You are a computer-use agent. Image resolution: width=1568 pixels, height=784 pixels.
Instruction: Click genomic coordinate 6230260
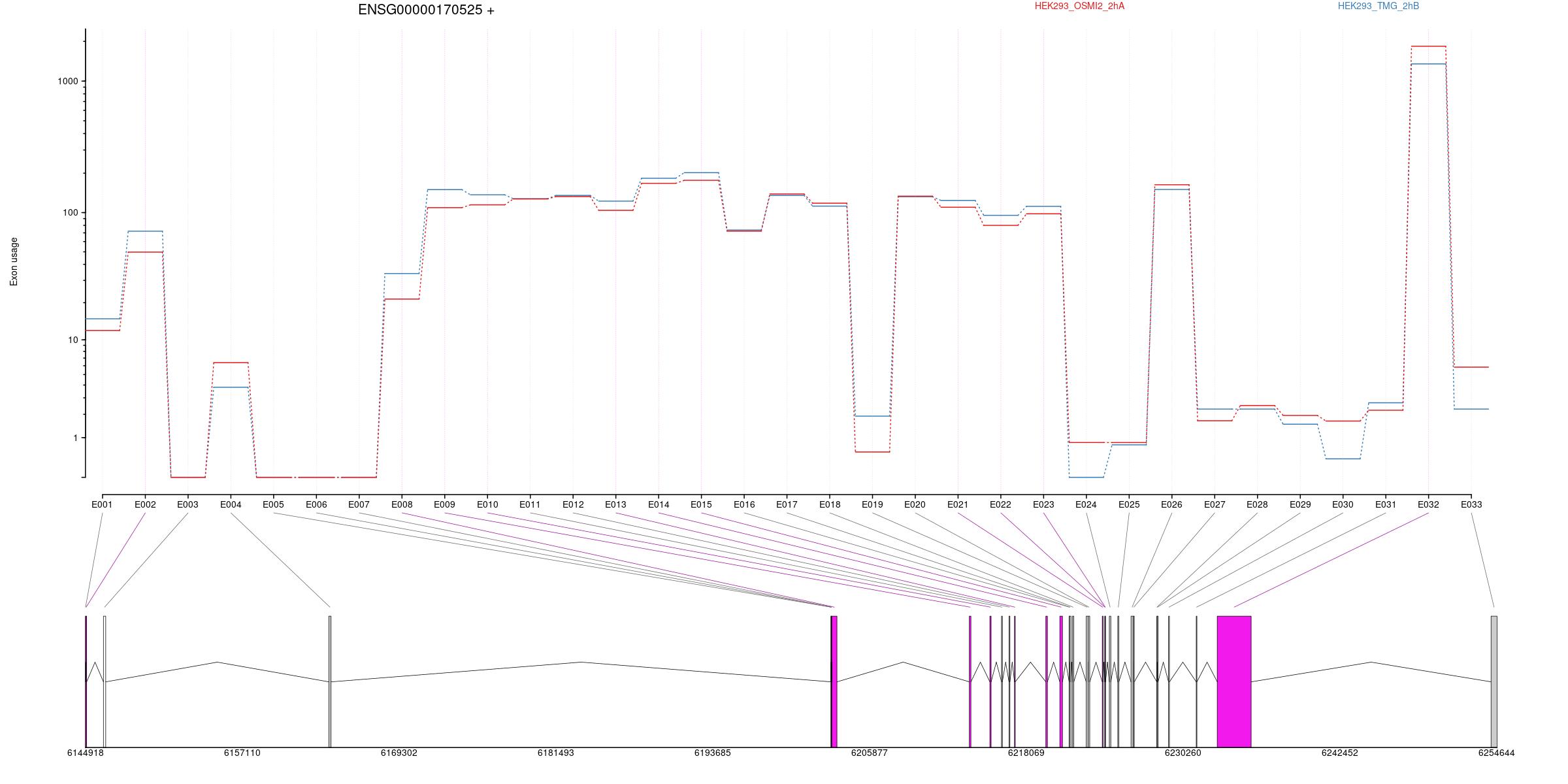click(x=1183, y=753)
